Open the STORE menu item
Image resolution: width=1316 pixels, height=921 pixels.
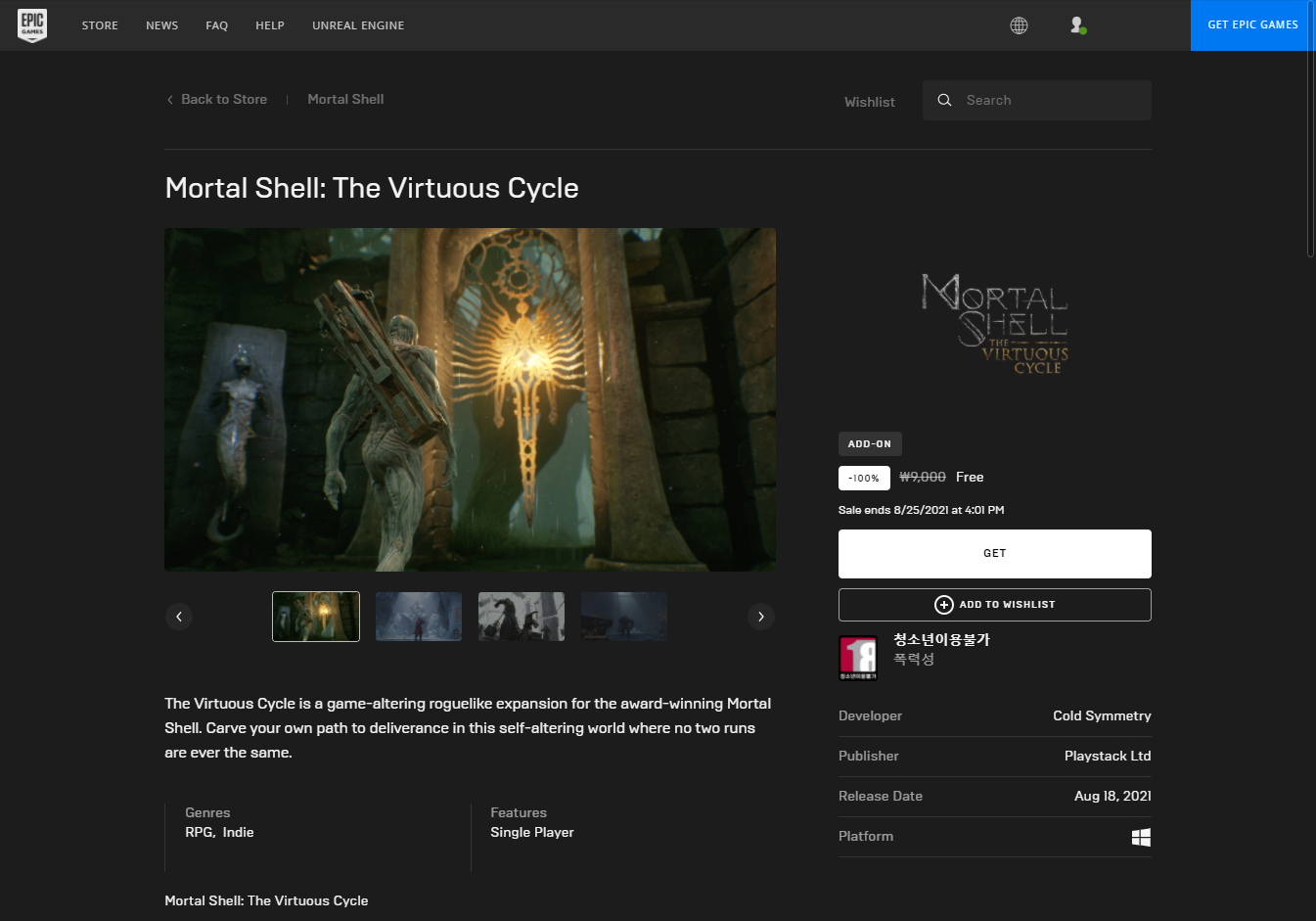point(100,25)
